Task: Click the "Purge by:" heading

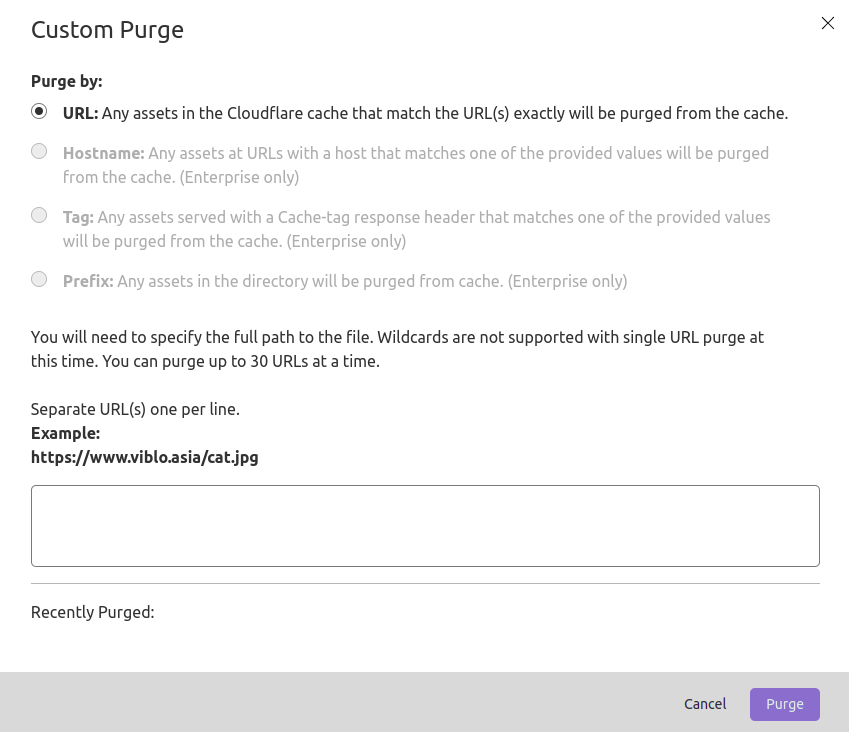Action: 67,81
